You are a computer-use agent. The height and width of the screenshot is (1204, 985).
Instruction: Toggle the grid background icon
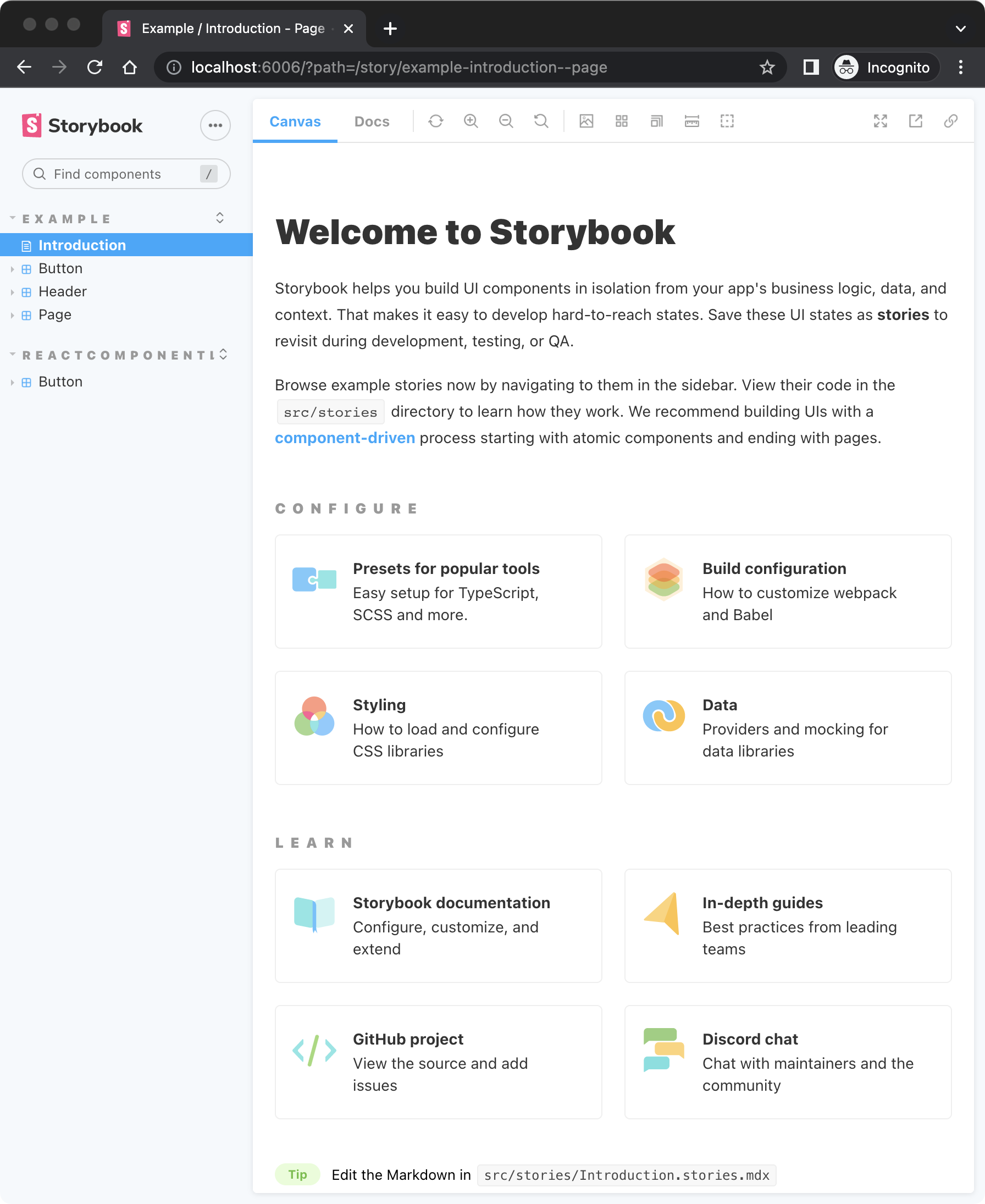(x=621, y=121)
